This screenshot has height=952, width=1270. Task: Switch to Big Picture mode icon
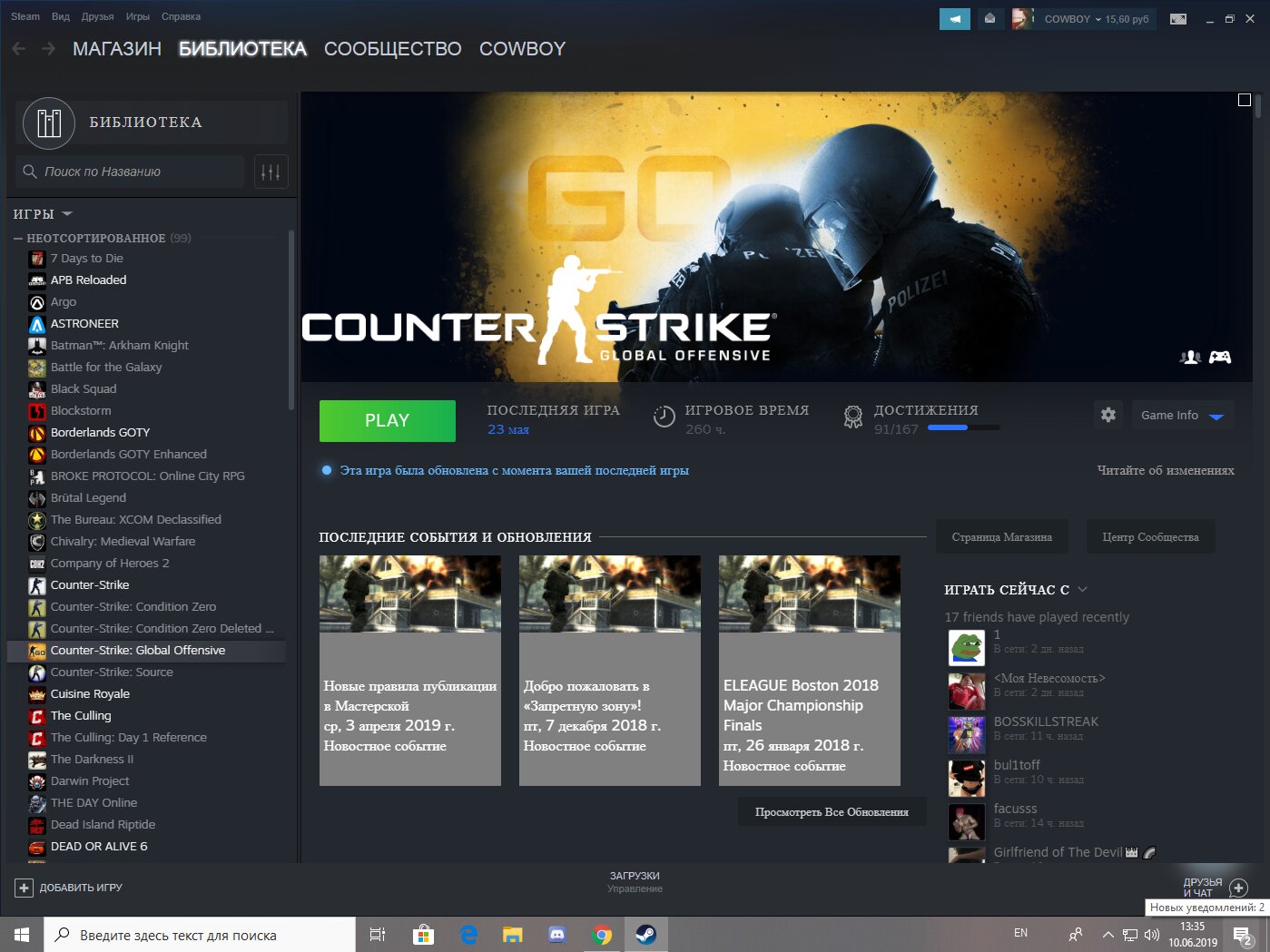tap(1178, 18)
